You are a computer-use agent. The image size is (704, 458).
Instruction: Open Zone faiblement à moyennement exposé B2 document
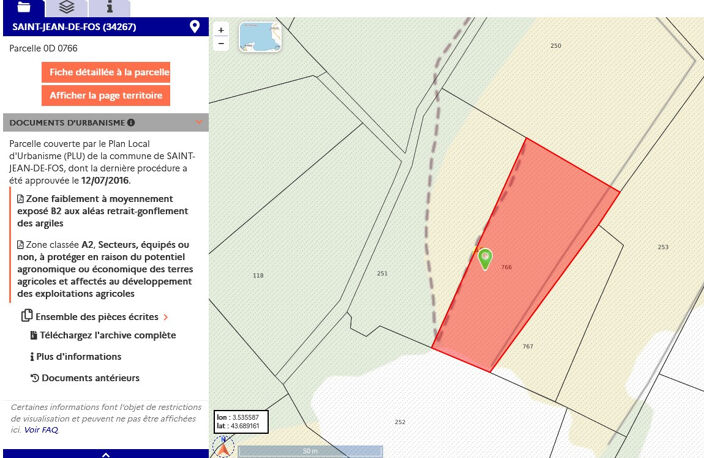103,211
